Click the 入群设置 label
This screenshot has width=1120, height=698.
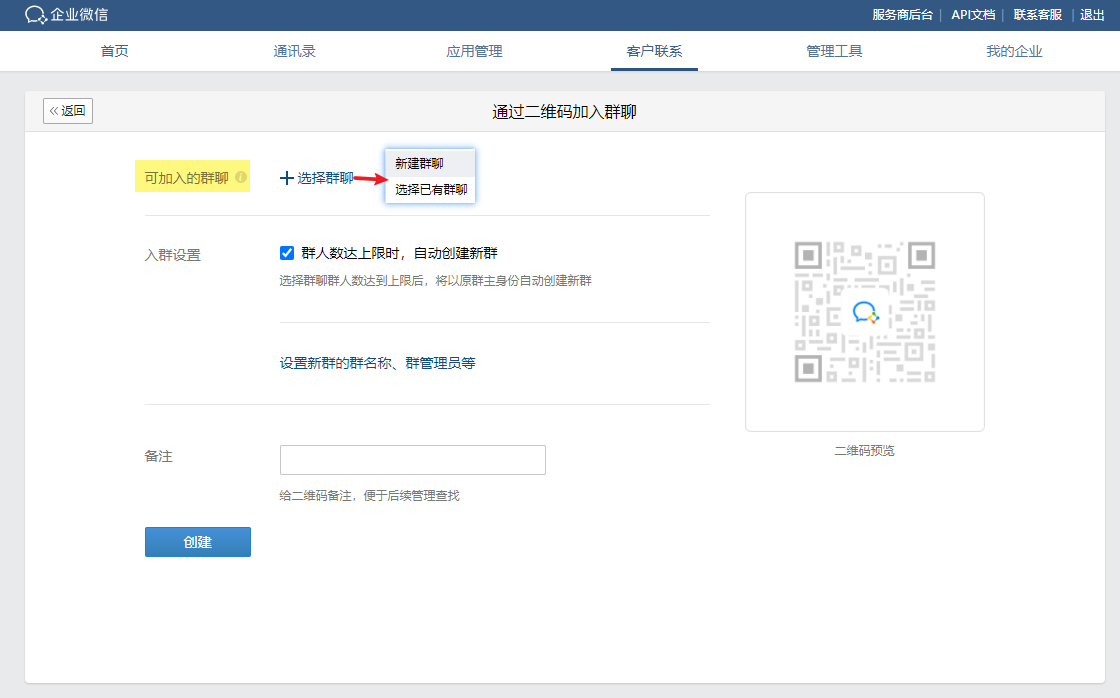coord(173,255)
